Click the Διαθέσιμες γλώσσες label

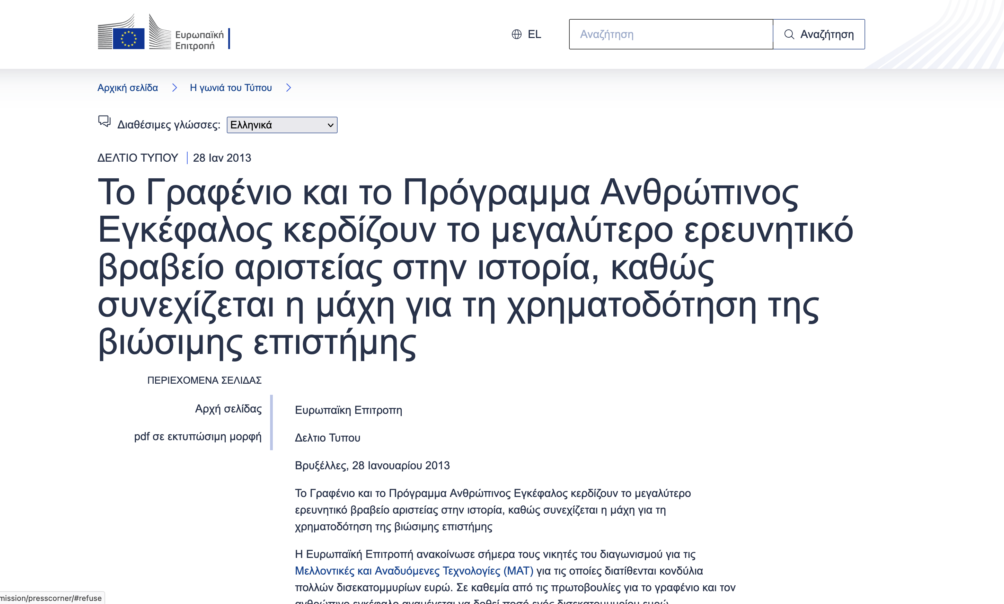tap(168, 125)
